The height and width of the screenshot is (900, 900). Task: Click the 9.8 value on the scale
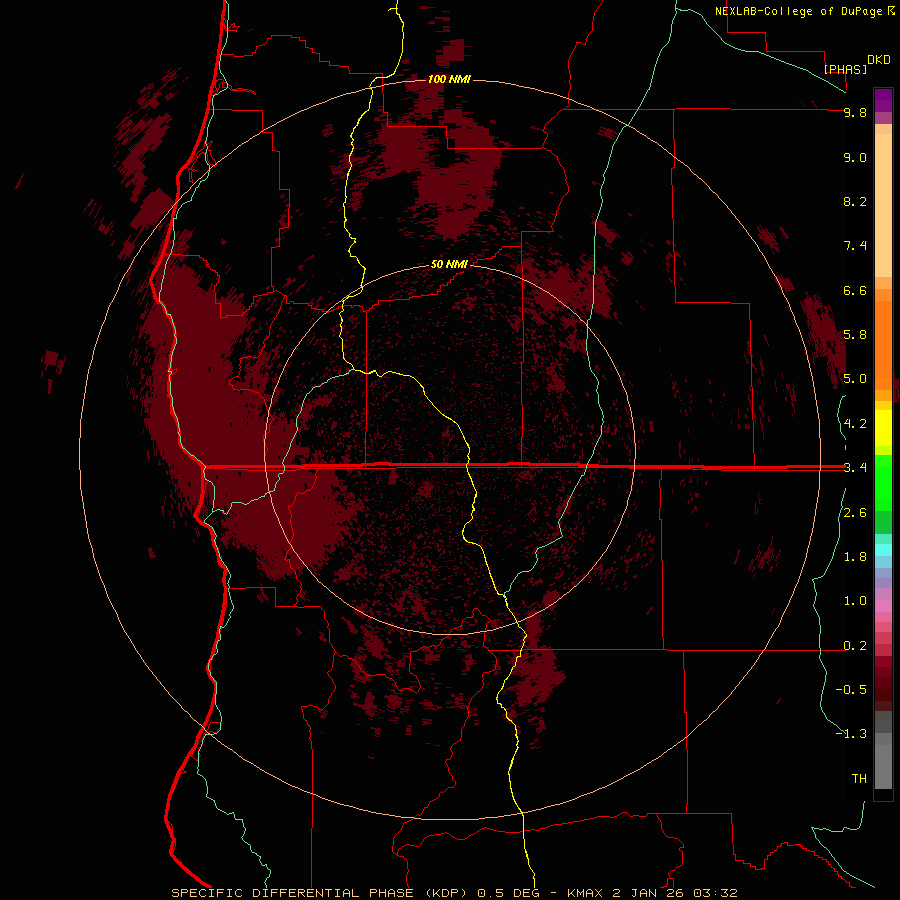click(855, 112)
